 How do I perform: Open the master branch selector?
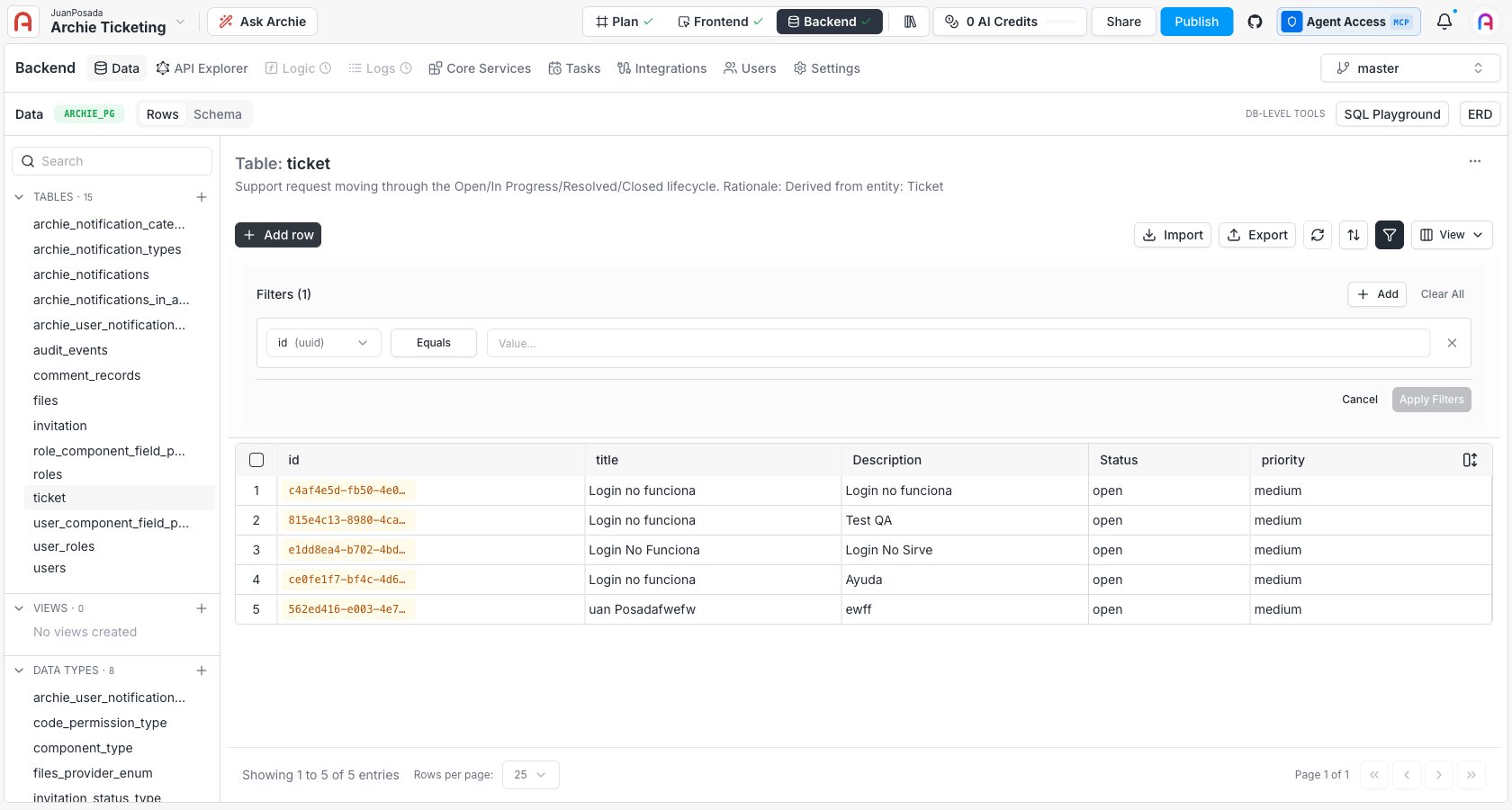(x=1410, y=68)
